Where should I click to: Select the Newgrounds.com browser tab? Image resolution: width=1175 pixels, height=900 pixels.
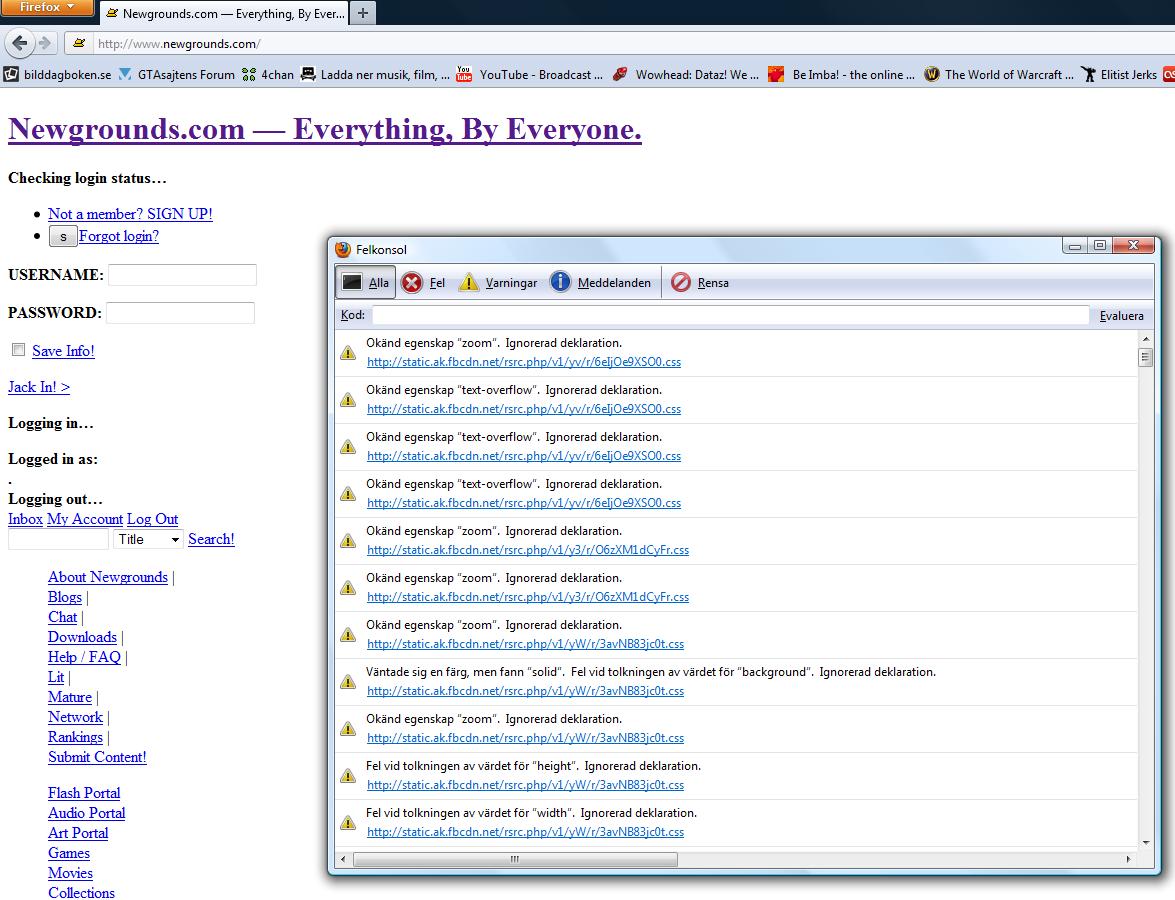[x=224, y=13]
